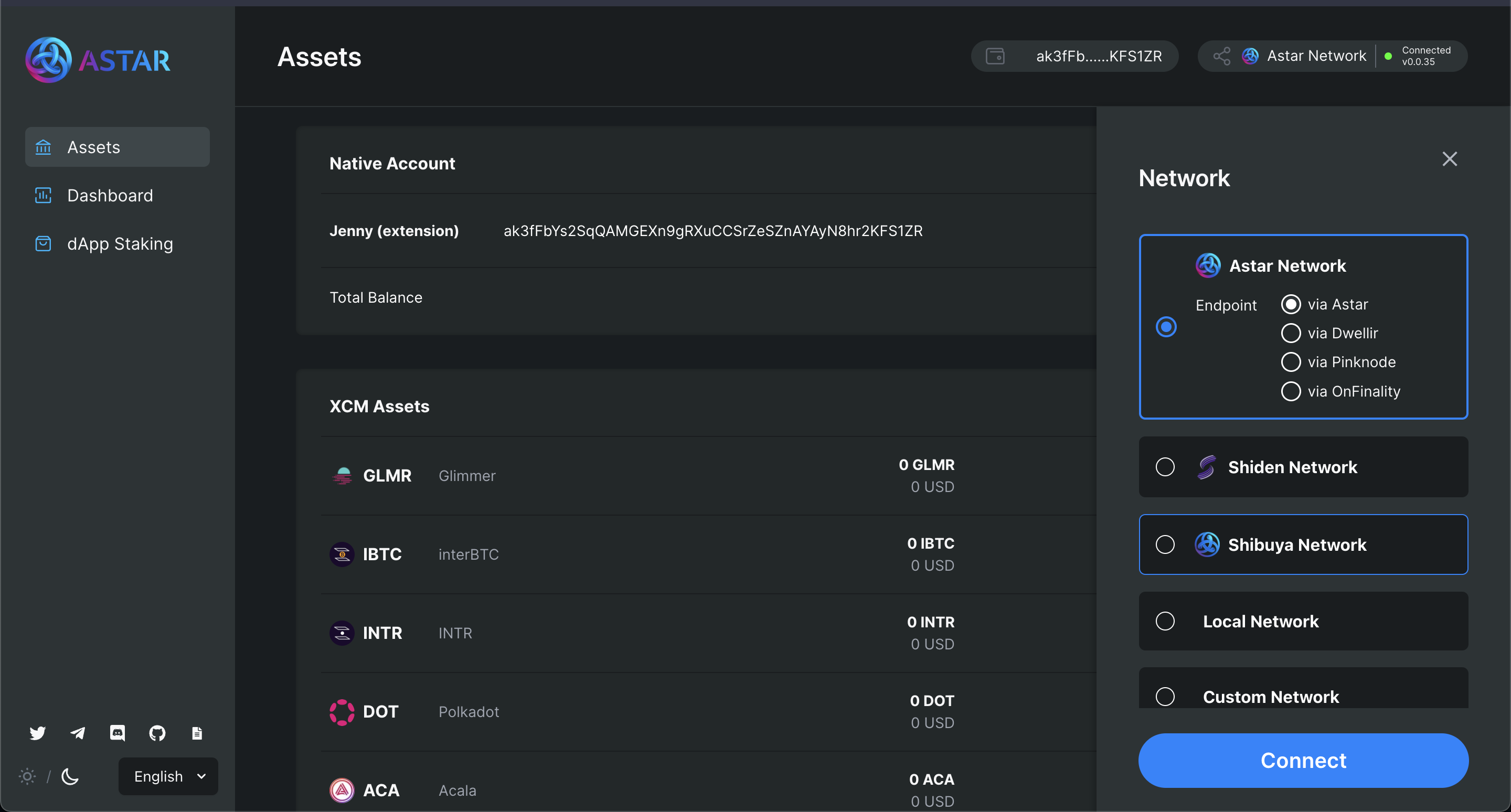Select endpoint via Dwellir
The height and width of the screenshot is (812, 1511).
click(1291, 333)
